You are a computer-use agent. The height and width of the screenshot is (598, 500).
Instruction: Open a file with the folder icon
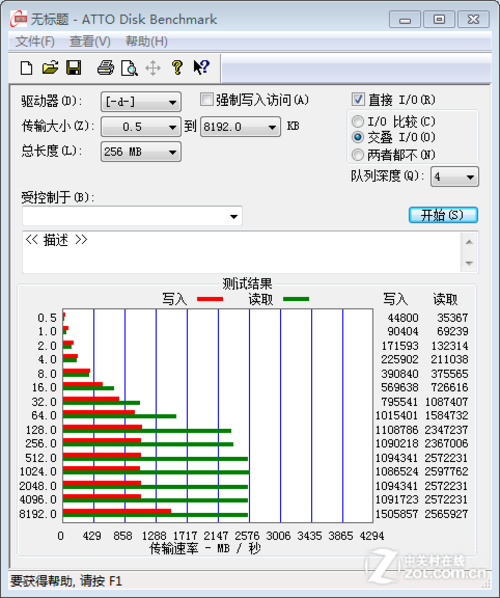[50, 68]
